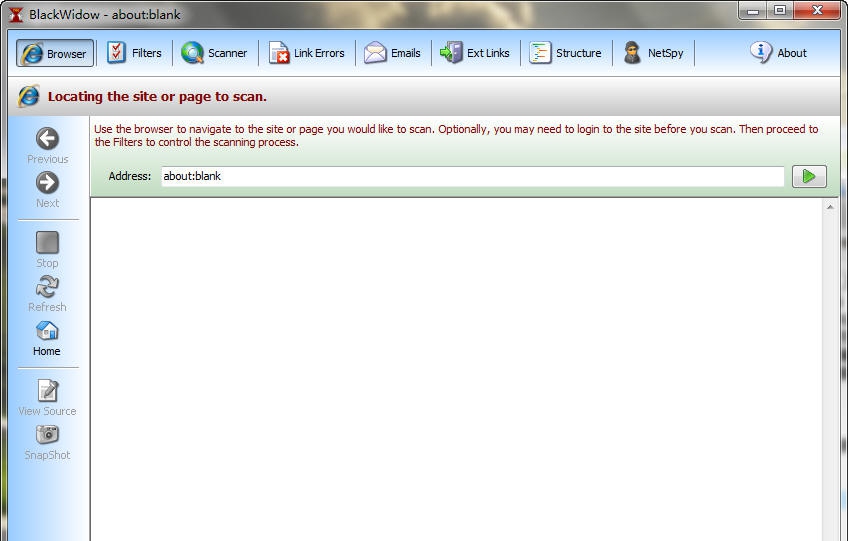Close the BlackWidow window
This screenshot has width=848, height=541.
point(817,10)
